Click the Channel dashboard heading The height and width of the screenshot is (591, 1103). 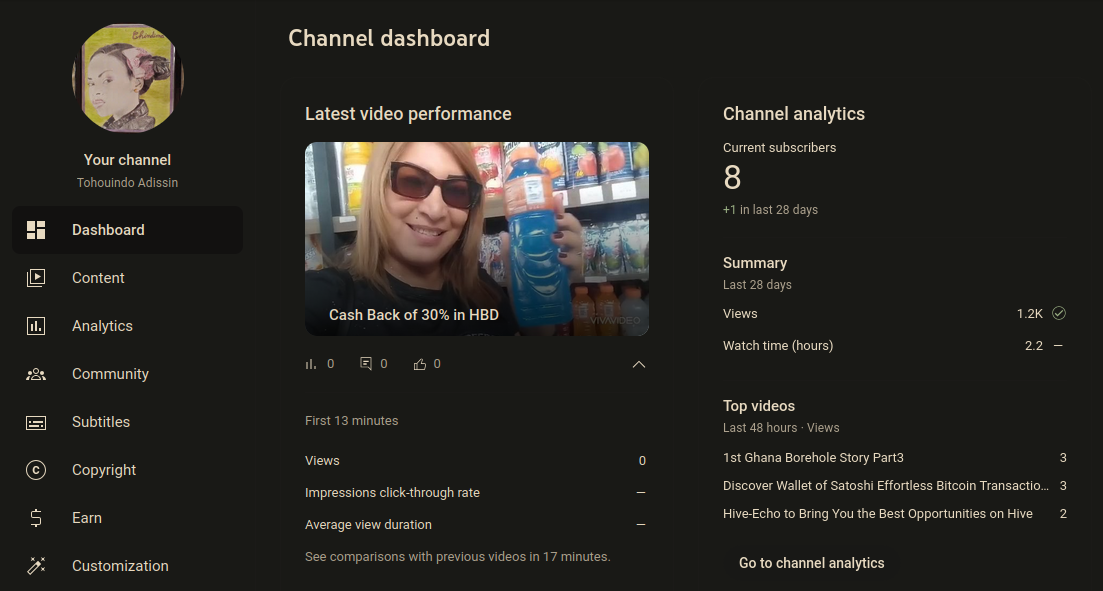click(x=389, y=38)
